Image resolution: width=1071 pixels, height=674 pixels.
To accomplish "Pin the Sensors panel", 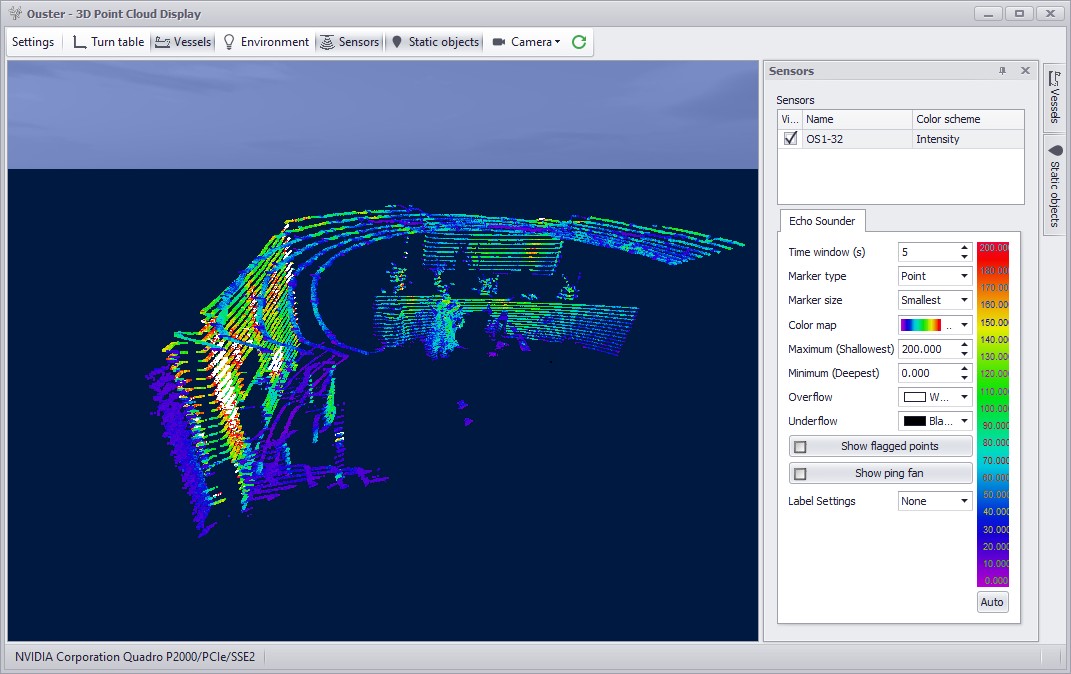I will pos(1002,71).
